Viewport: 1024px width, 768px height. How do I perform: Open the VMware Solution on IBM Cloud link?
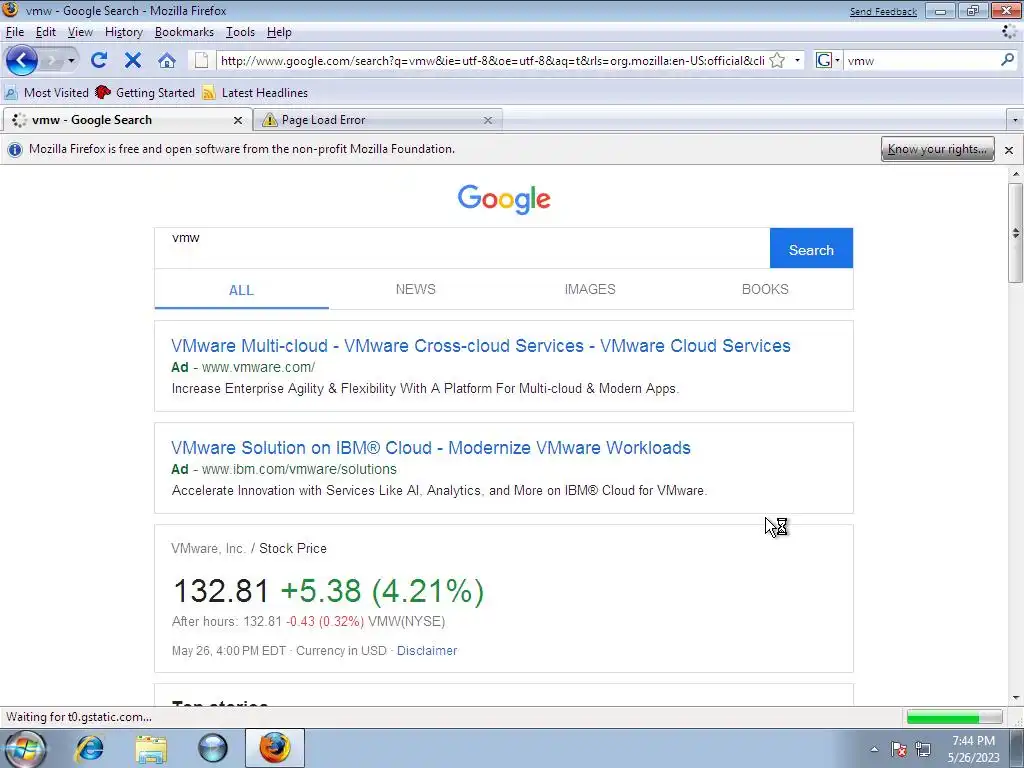coord(430,447)
